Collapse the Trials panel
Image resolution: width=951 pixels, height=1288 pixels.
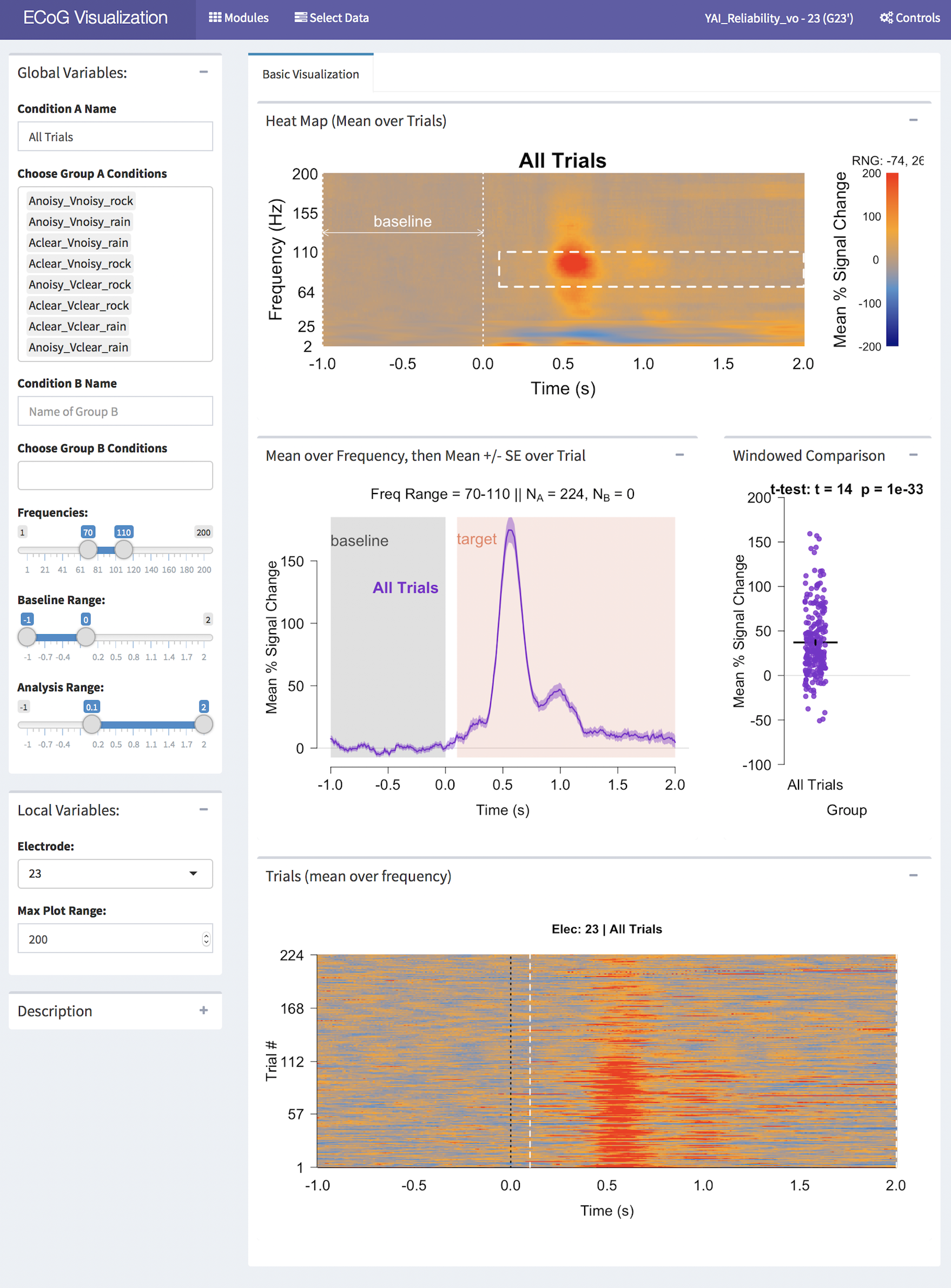[x=913, y=875]
